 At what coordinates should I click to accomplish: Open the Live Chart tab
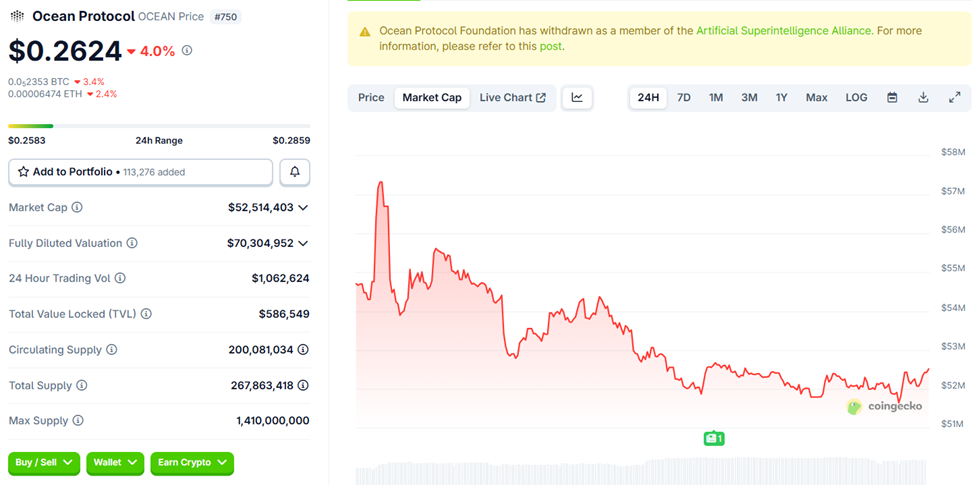point(512,97)
